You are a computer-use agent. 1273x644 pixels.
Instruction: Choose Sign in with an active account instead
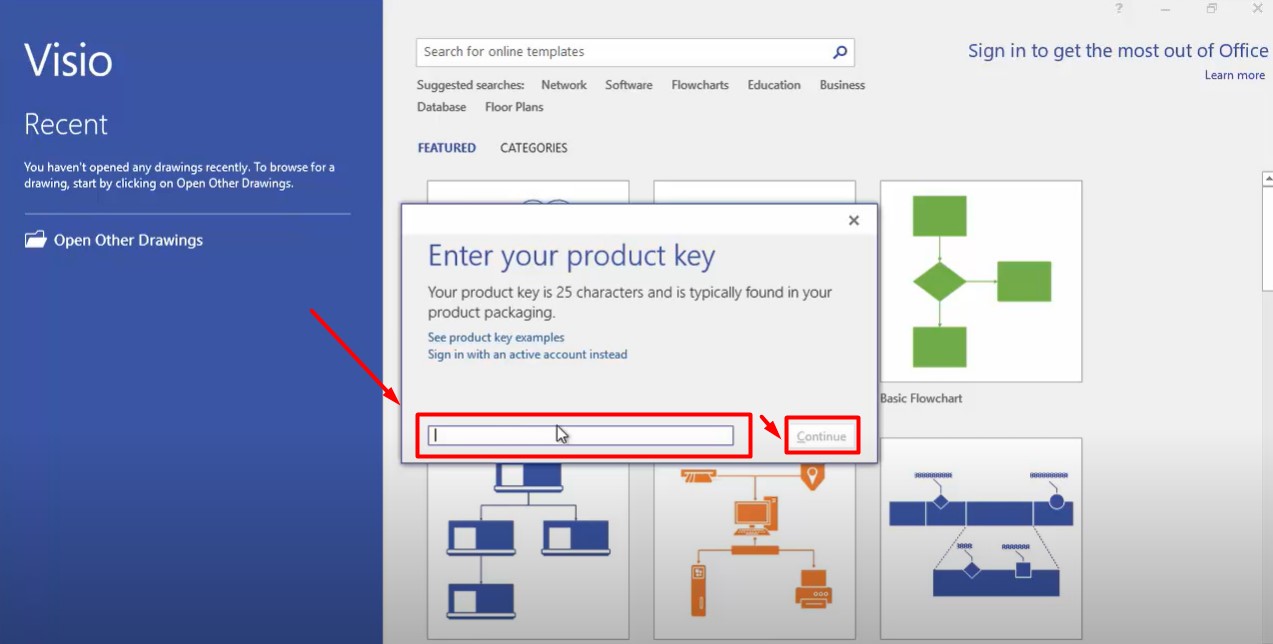coord(528,354)
